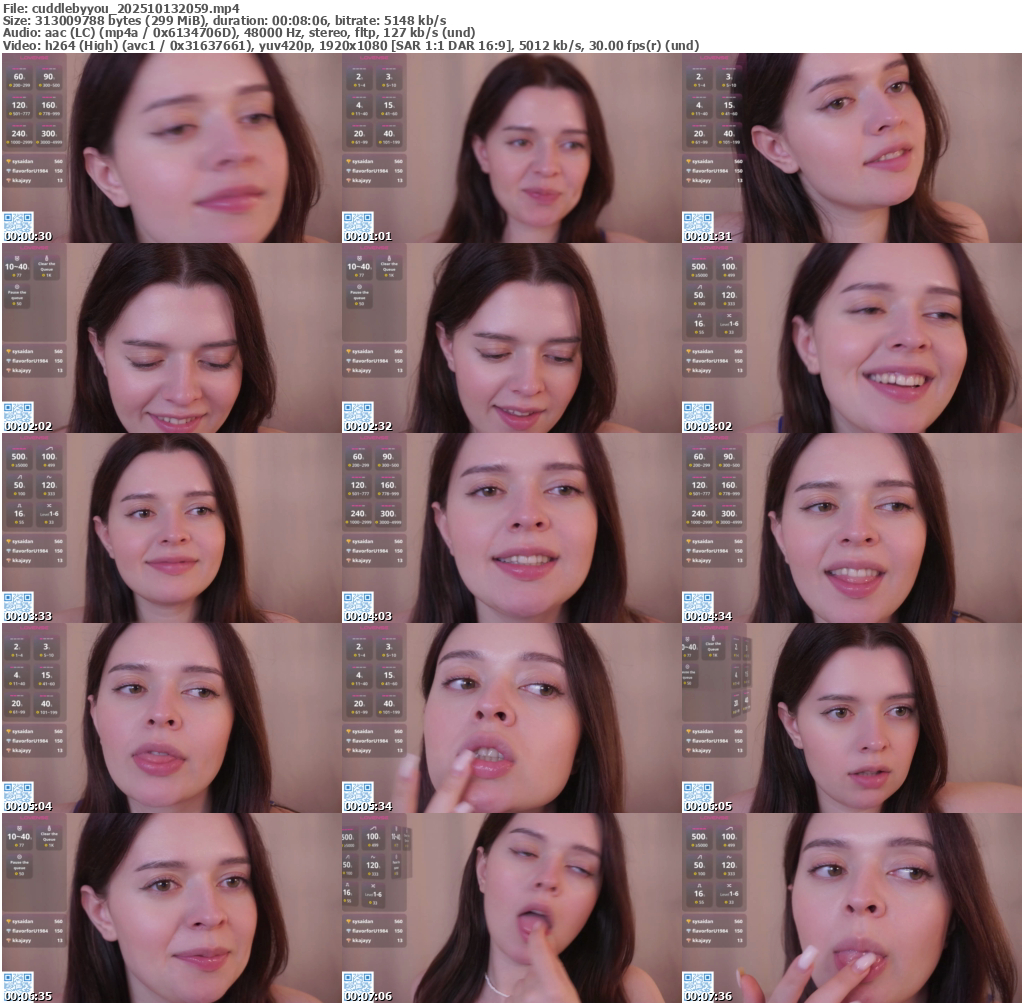The height and width of the screenshot is (1003, 1024).
Task: Click the frame thumbnail at 00:07:06
Action: (511, 908)
